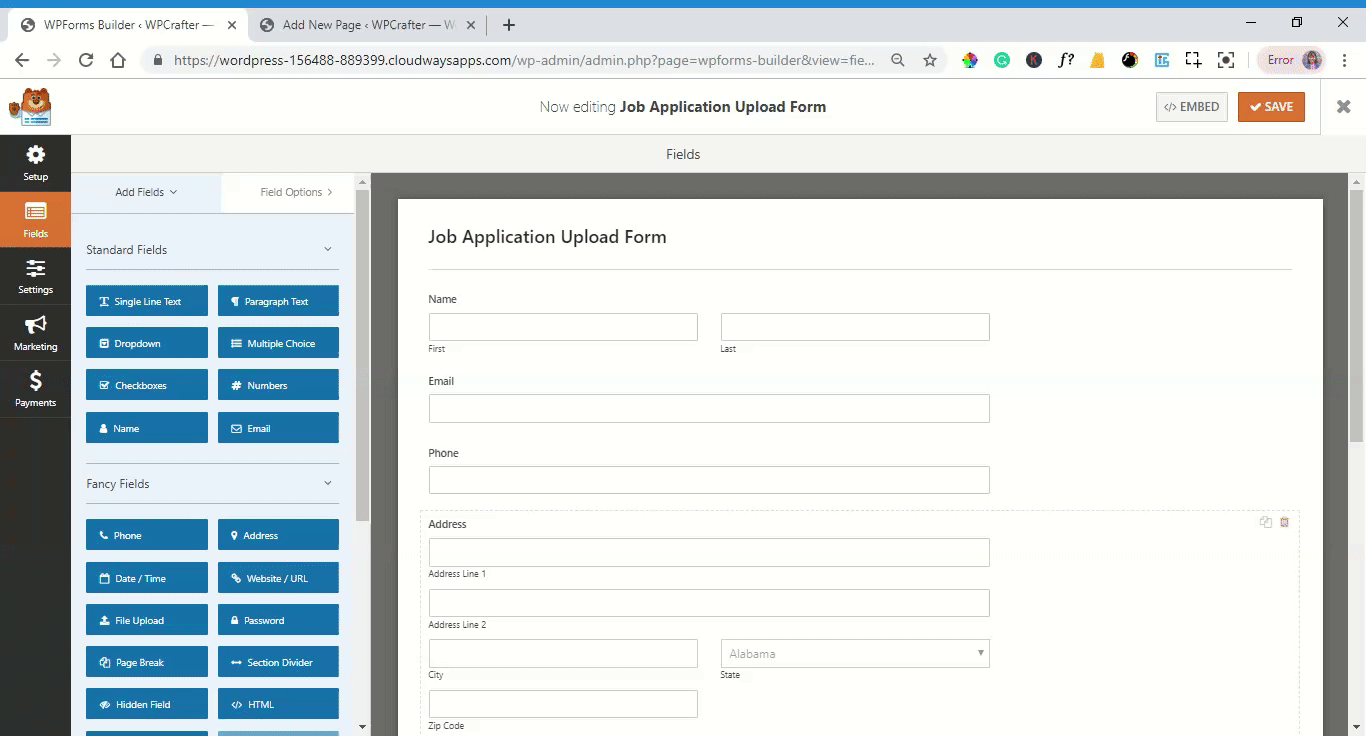Click the First name input
Image resolution: width=1366 pixels, height=736 pixels.
pos(563,327)
